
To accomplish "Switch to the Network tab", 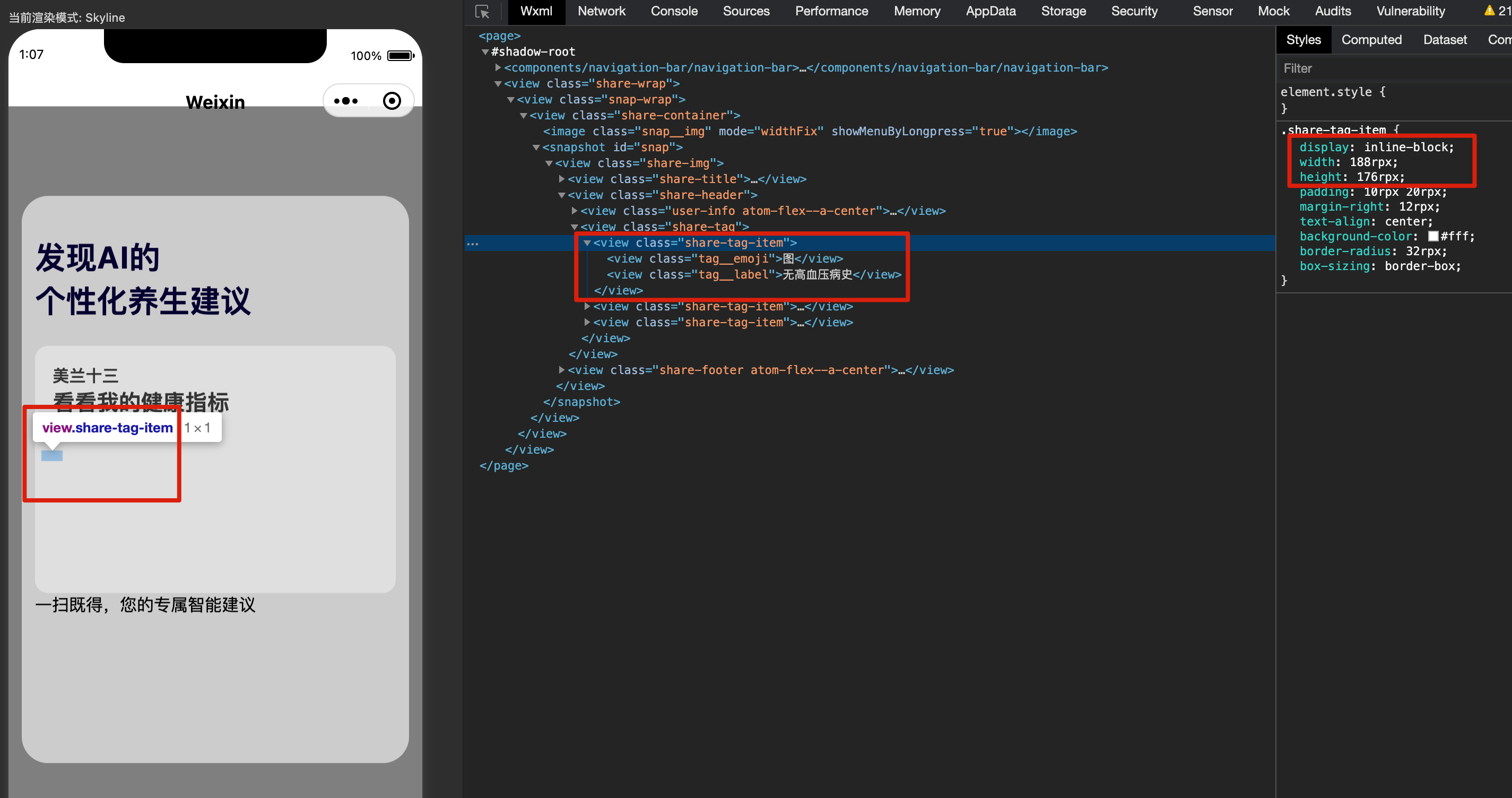I will click(x=601, y=11).
